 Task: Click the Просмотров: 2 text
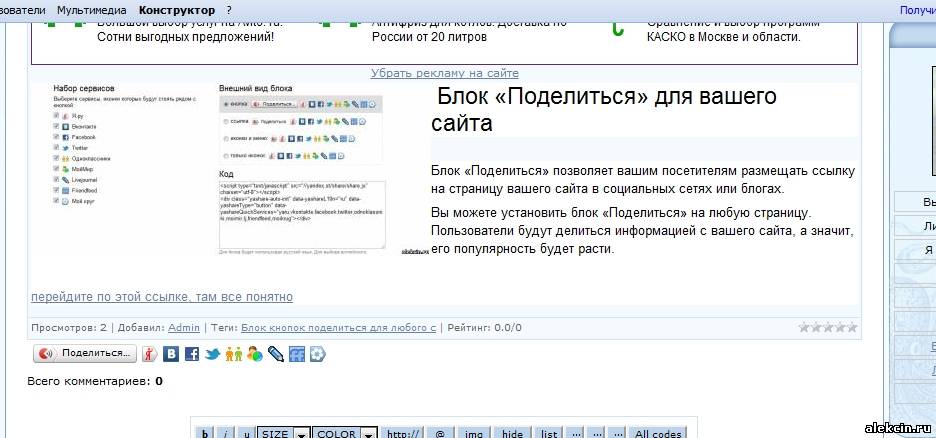(x=69, y=328)
